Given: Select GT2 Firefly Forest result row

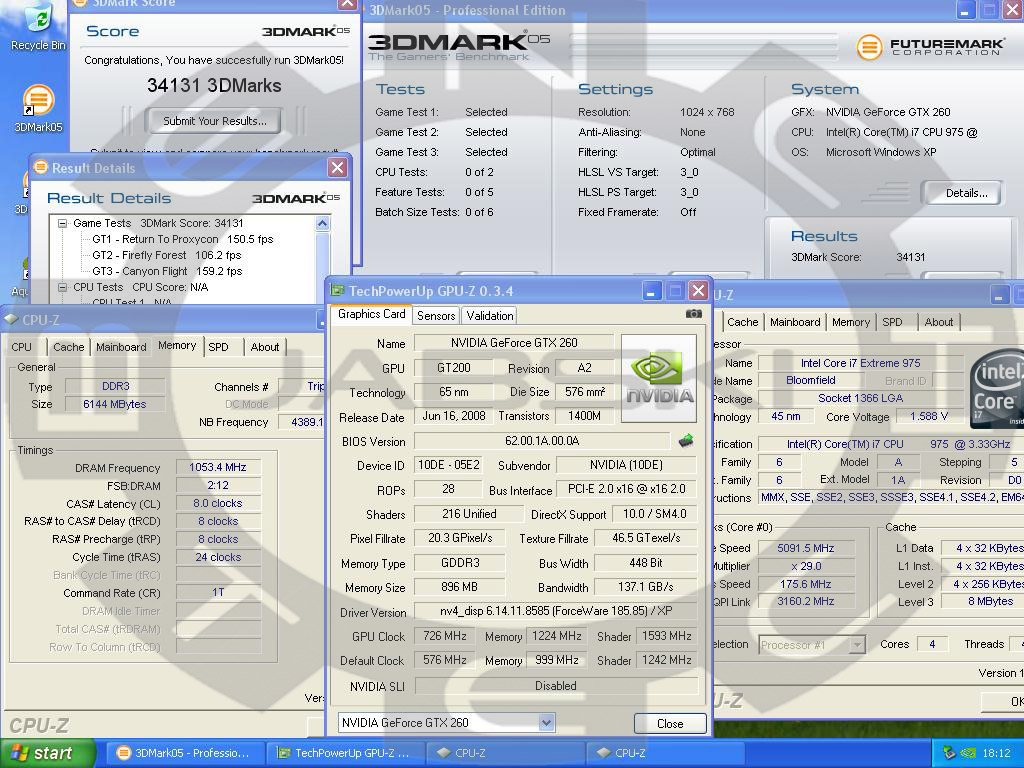Looking at the screenshot, I should (x=167, y=255).
